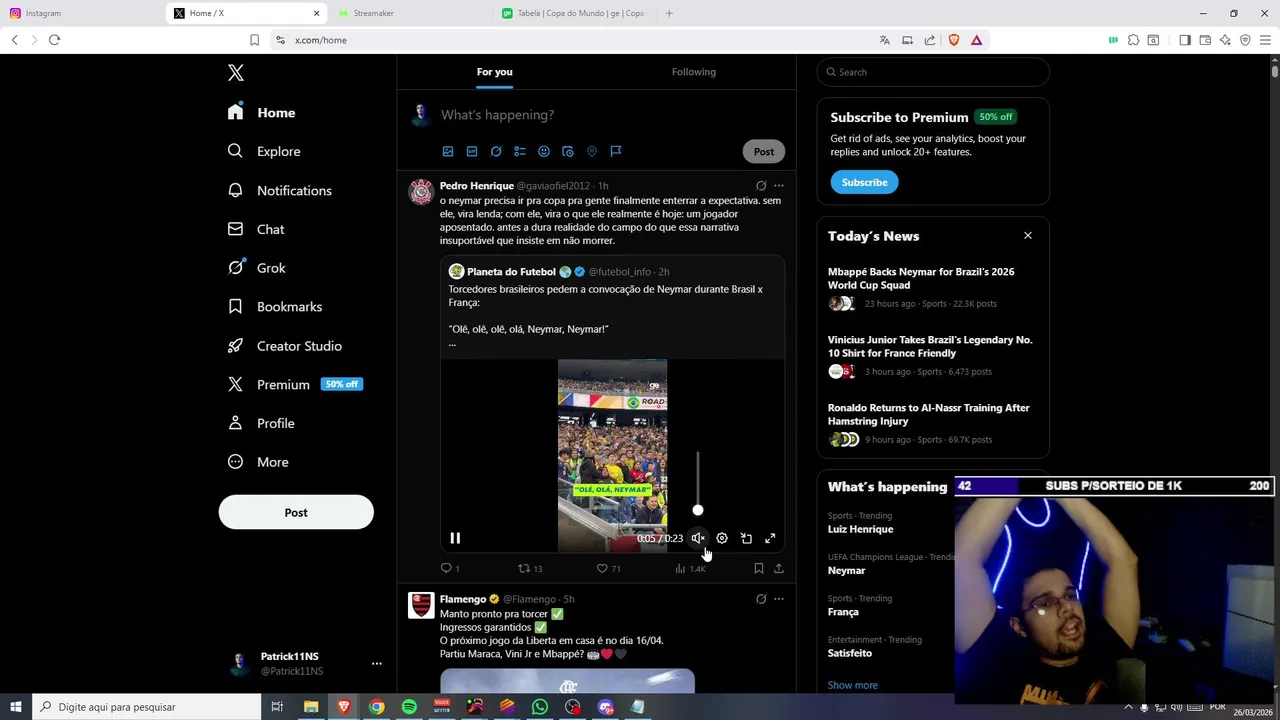Viewport: 1280px width, 720px height.
Task: Repost Pedro Henrique's post with 13 reposts
Action: (530, 568)
